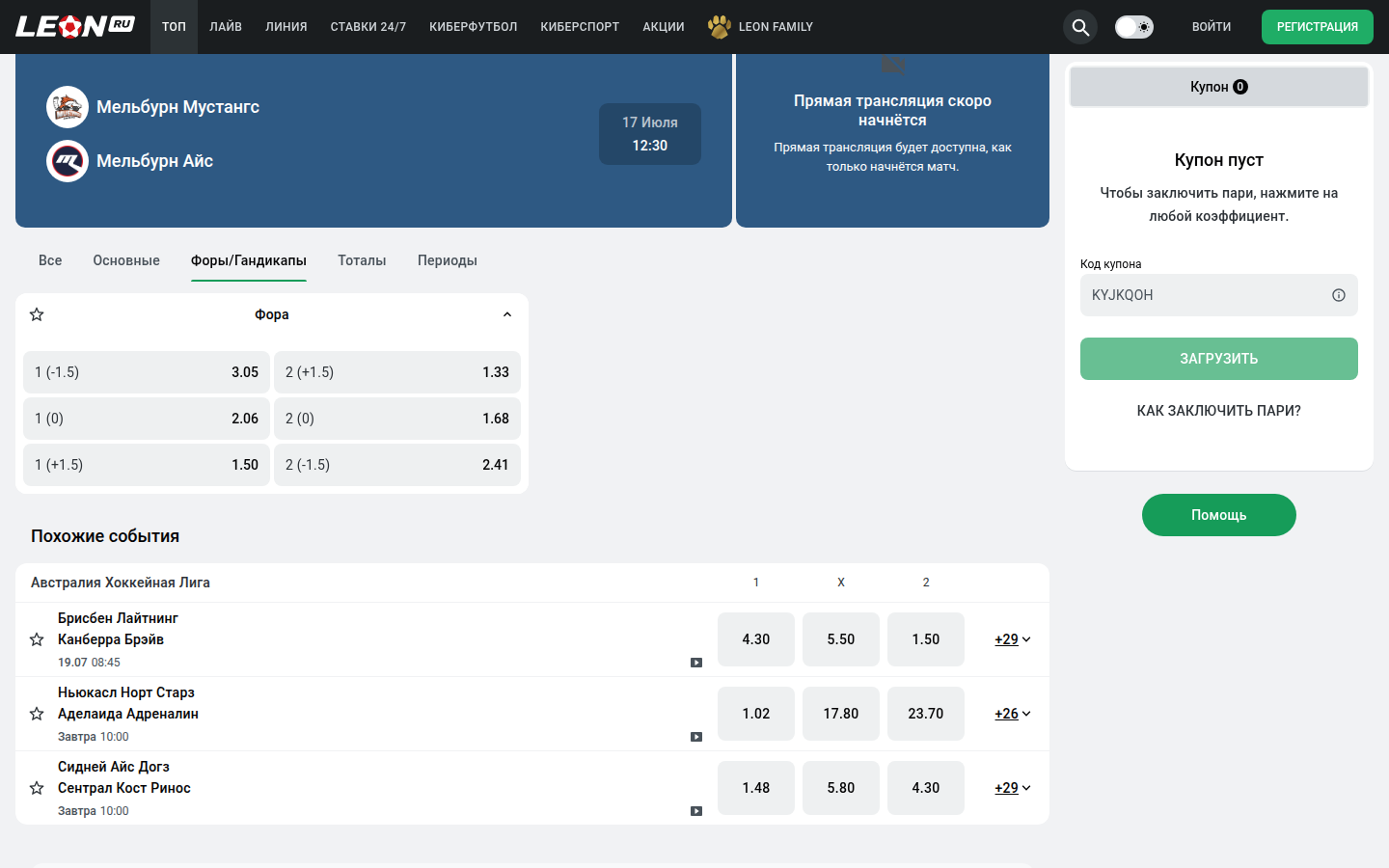
Task: Open the ТОП navigation tab
Action: (x=175, y=27)
